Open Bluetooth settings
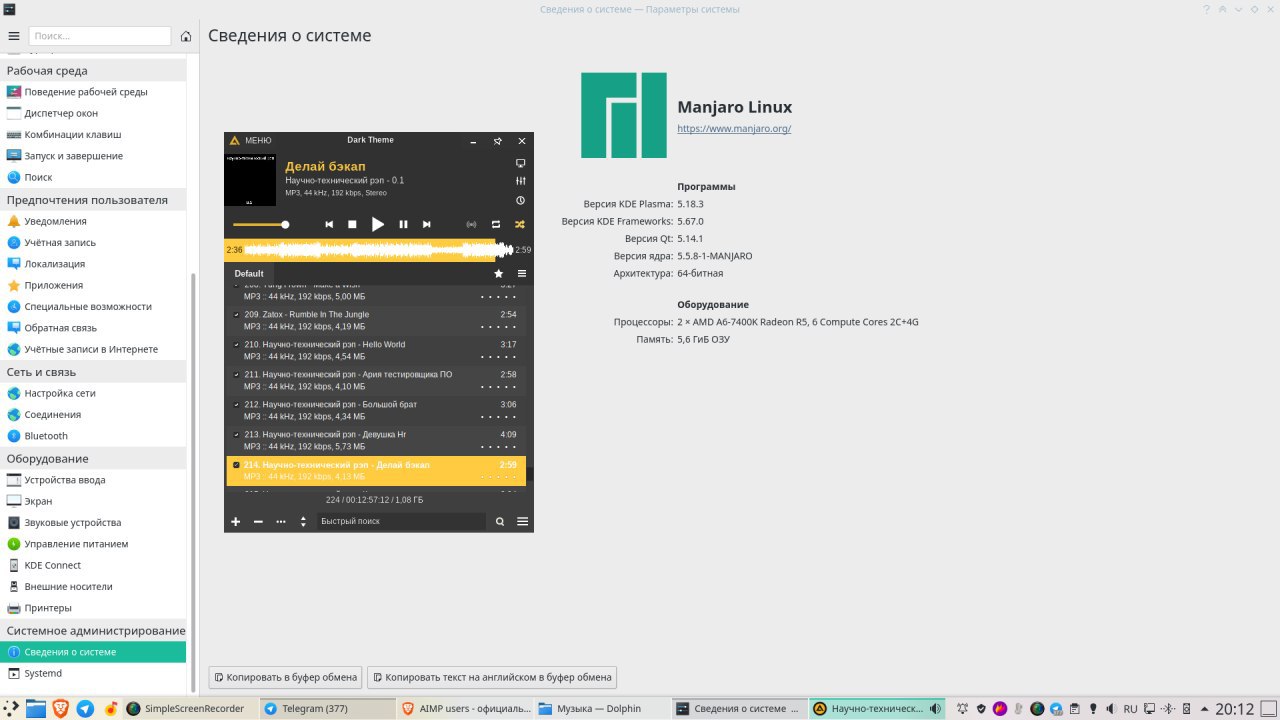Screen dimensions: 1280x720 95,436
